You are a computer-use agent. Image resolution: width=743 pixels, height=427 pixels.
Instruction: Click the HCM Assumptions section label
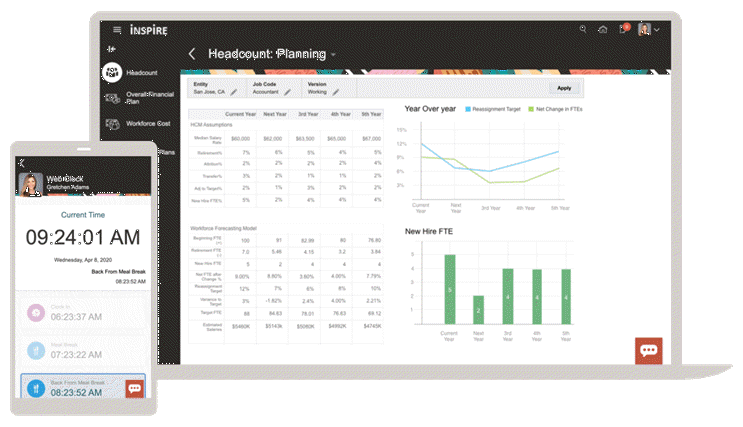(211, 125)
